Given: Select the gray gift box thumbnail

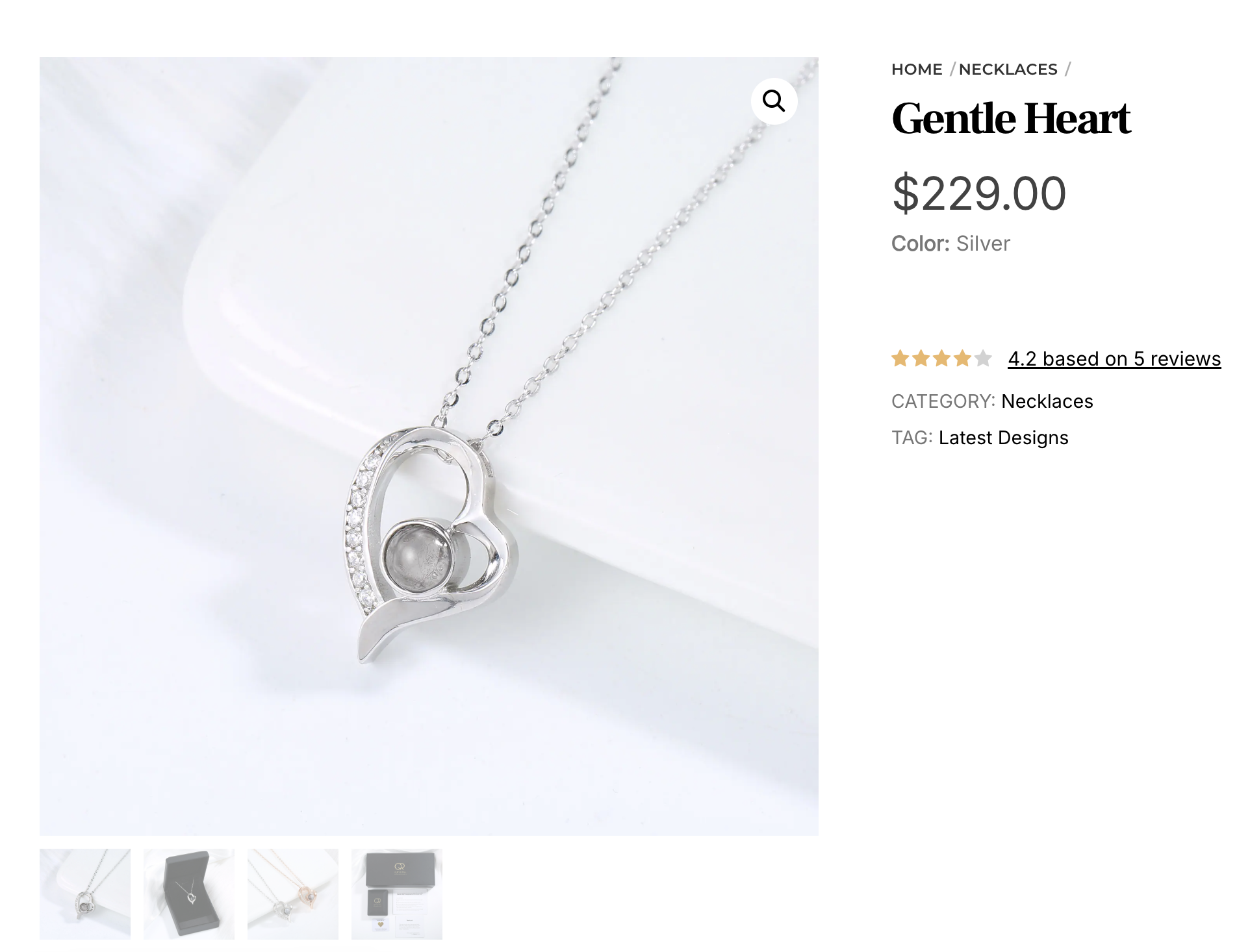Looking at the screenshot, I should point(189,894).
